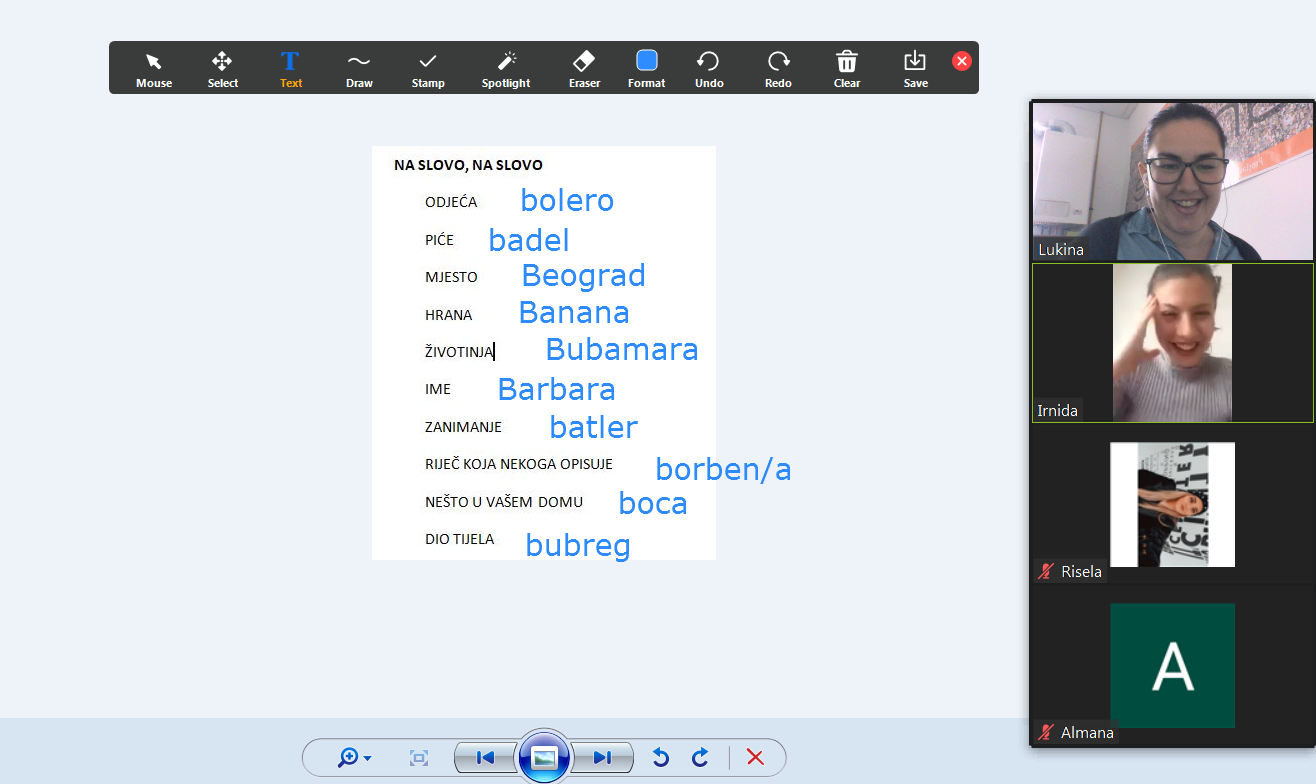Delete the image with red X in viewer
Viewport: 1316px width, 784px height.
[755, 758]
